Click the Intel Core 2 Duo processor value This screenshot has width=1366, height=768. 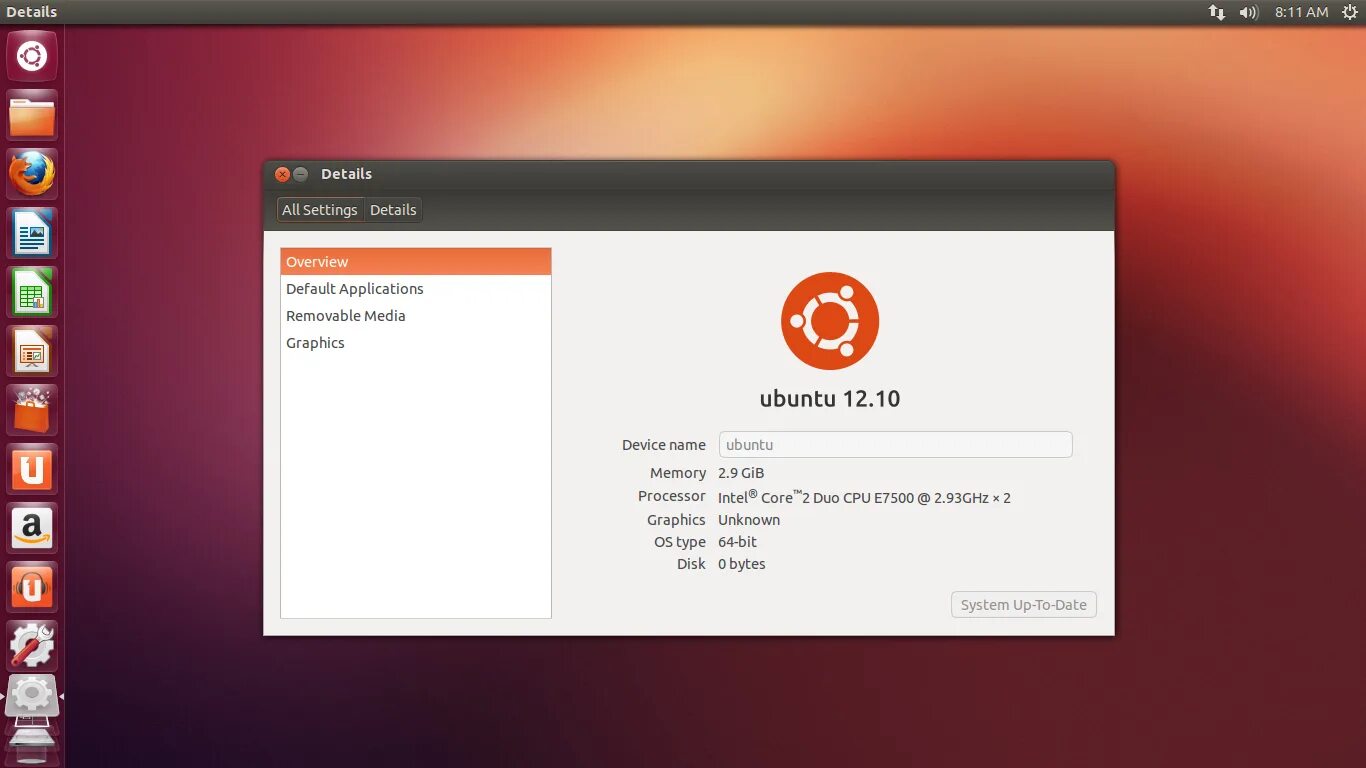tap(864, 497)
